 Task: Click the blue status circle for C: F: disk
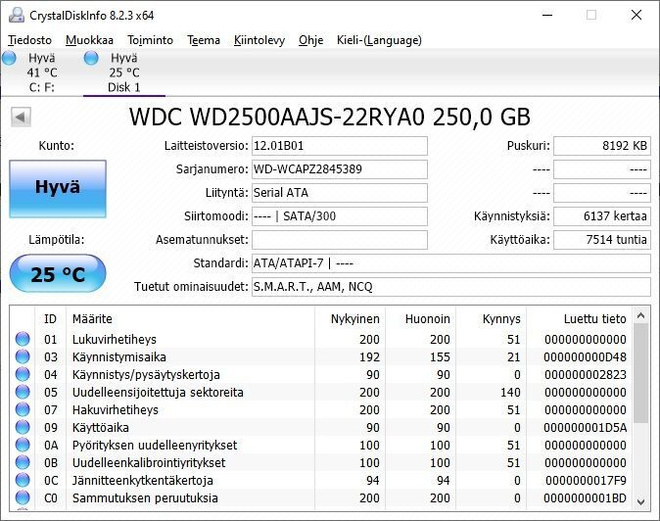tap(9, 58)
